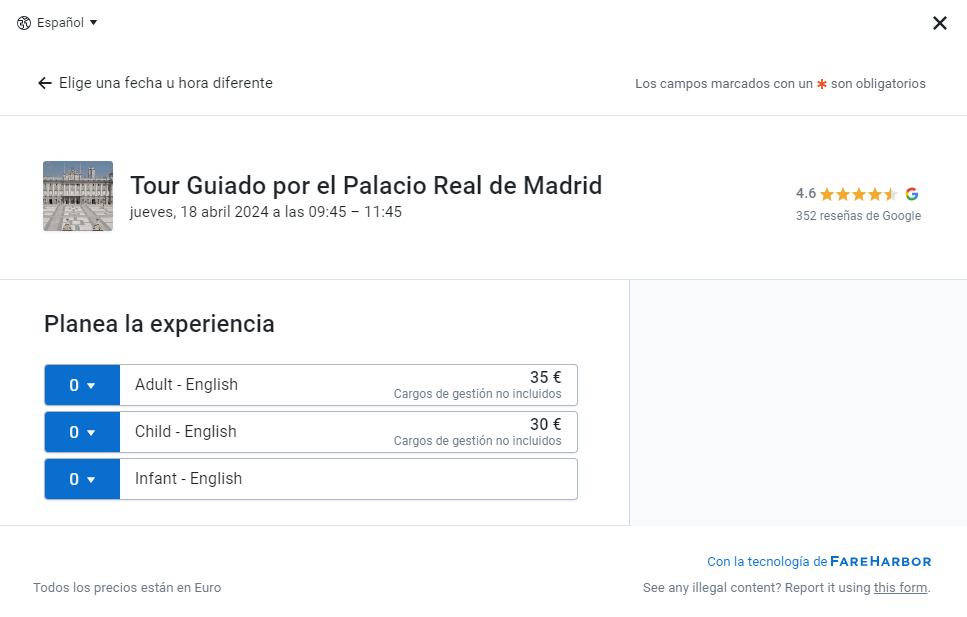Open Adult - English quantity dropdown
Image resolution: width=967 pixels, height=617 pixels.
pyautogui.click(x=82, y=385)
